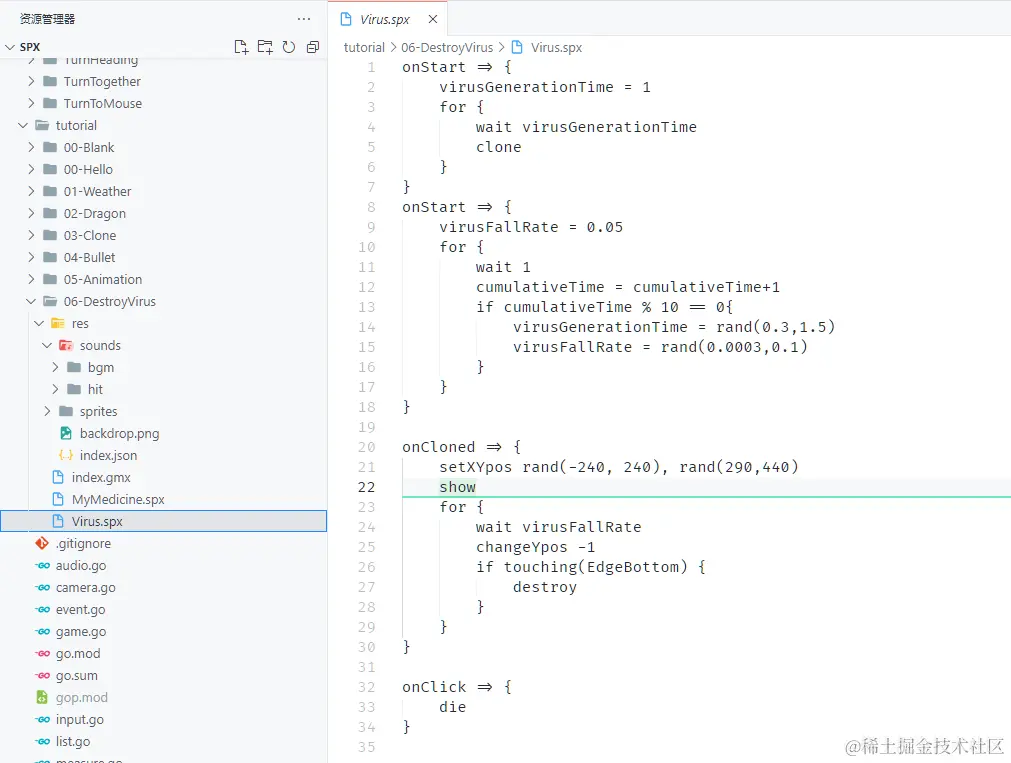Viewport: 1011px width, 763px height.
Task: Open game.go file
Action: coord(81,631)
